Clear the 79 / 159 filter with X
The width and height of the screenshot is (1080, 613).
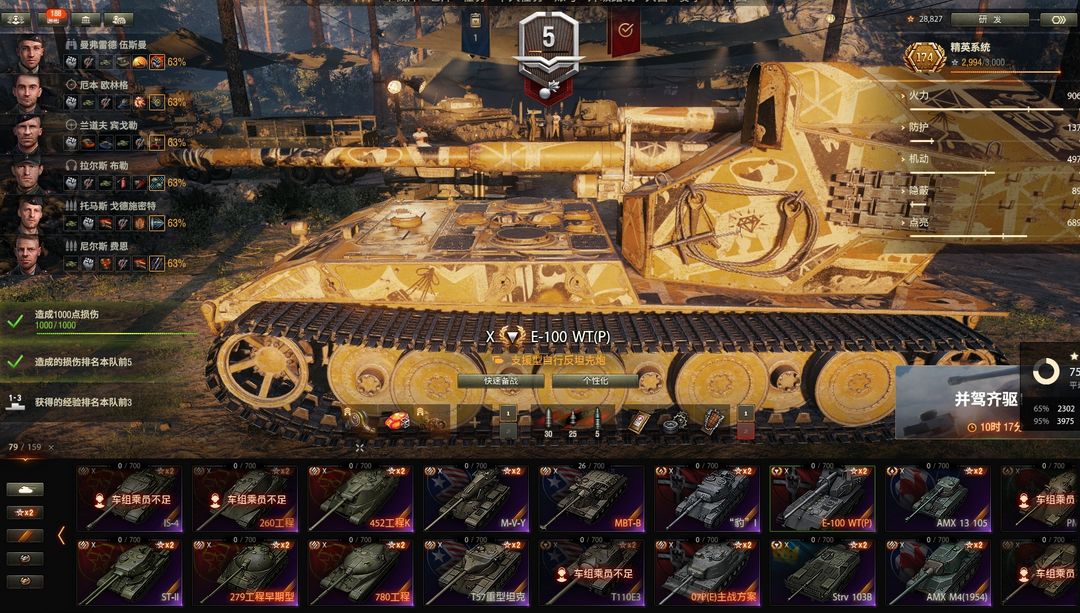pos(51,447)
